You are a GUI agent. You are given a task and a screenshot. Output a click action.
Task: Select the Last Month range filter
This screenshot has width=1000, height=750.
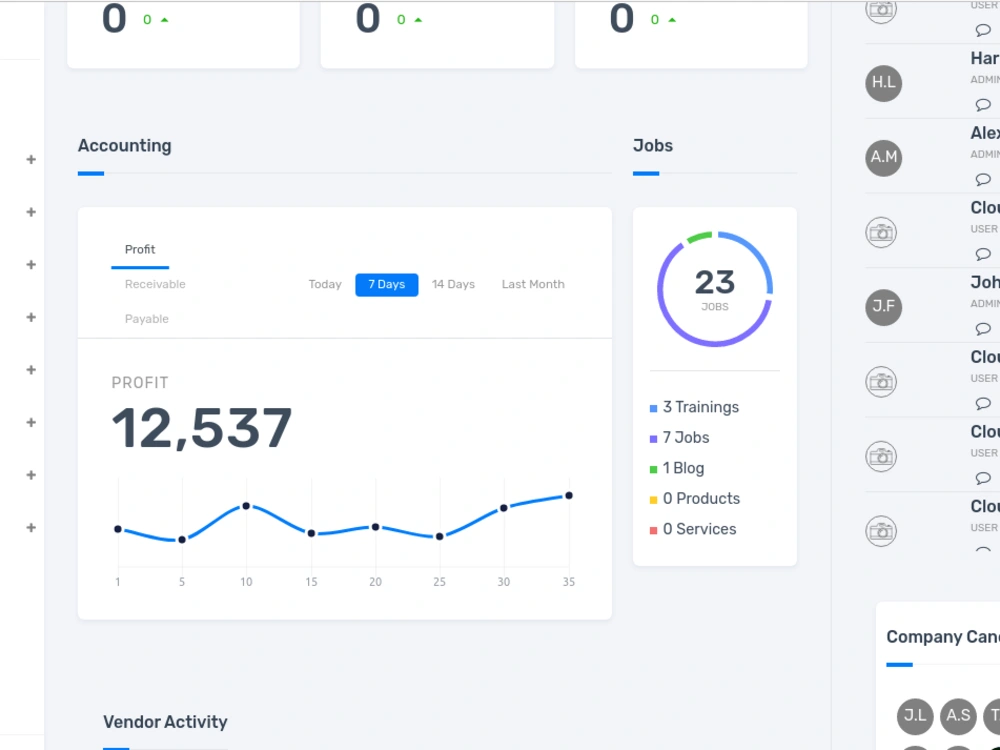point(533,284)
